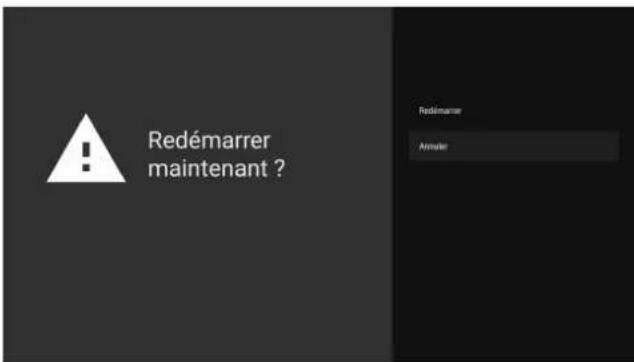The height and width of the screenshot is (362, 634).
Task: Click the warning triangle icon
Action: (86, 148)
